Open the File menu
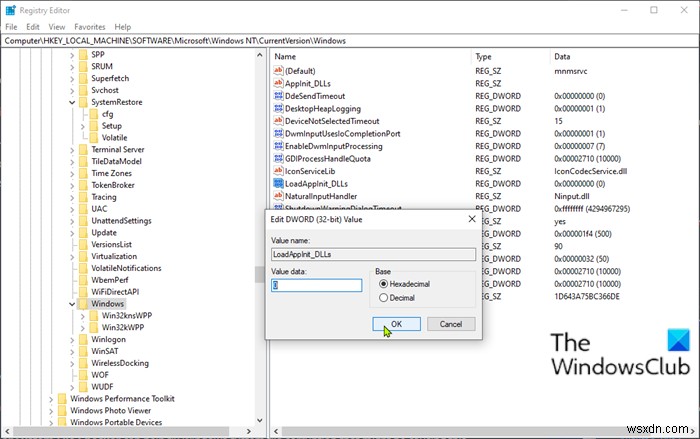This screenshot has height=439, width=700. coord(11,27)
